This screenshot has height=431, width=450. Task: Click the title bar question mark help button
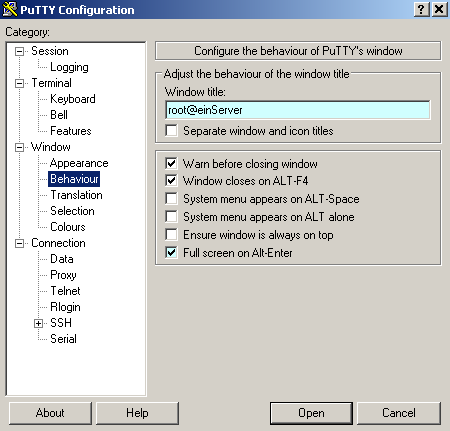pos(421,9)
